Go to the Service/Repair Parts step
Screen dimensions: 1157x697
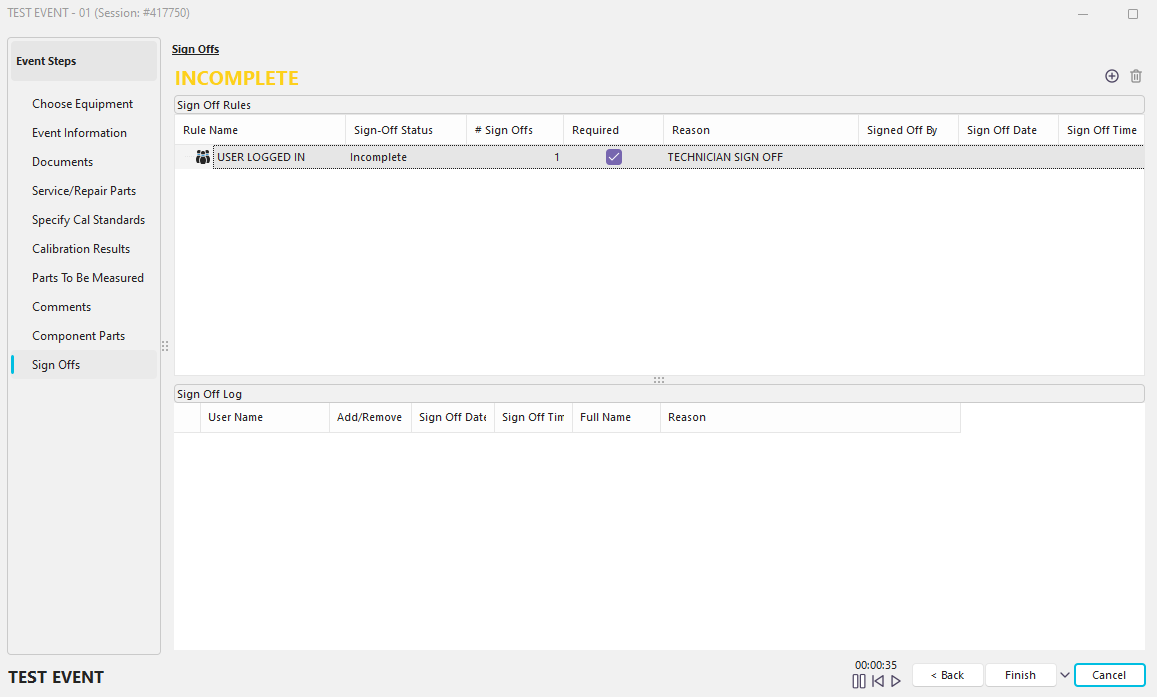(x=84, y=191)
